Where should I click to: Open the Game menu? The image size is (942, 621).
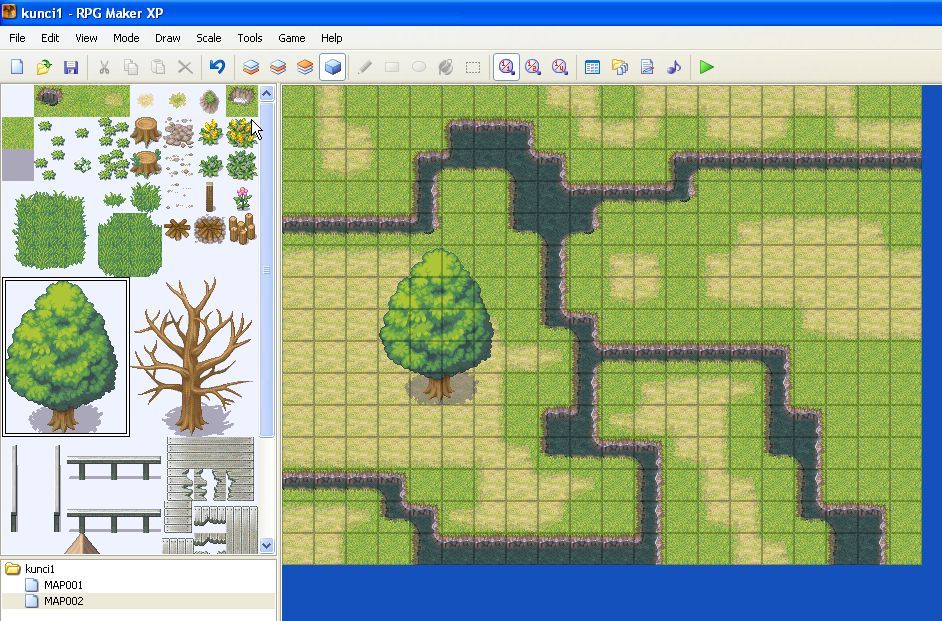[x=290, y=38]
